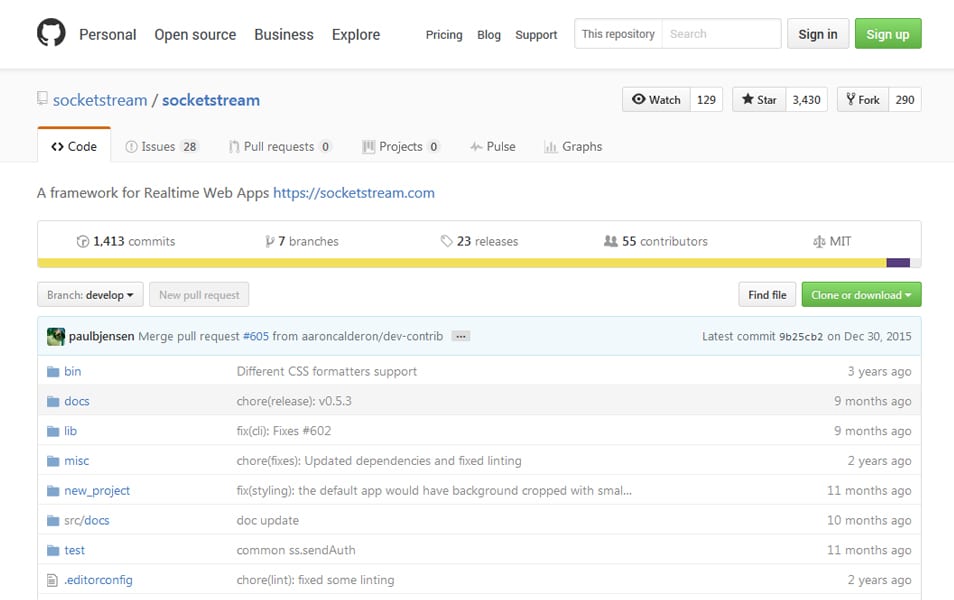
Task: View the 1,413 commits history
Action: 126,242
